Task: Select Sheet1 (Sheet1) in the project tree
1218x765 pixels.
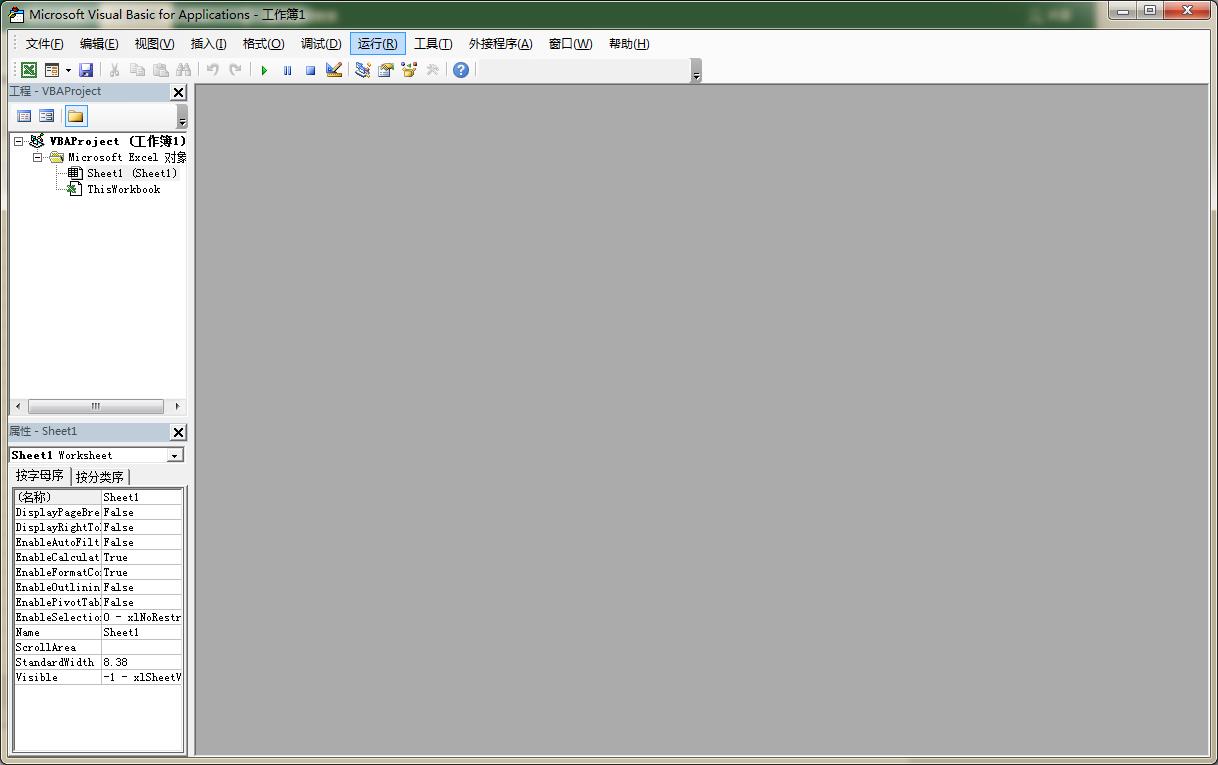Action: coord(132,174)
